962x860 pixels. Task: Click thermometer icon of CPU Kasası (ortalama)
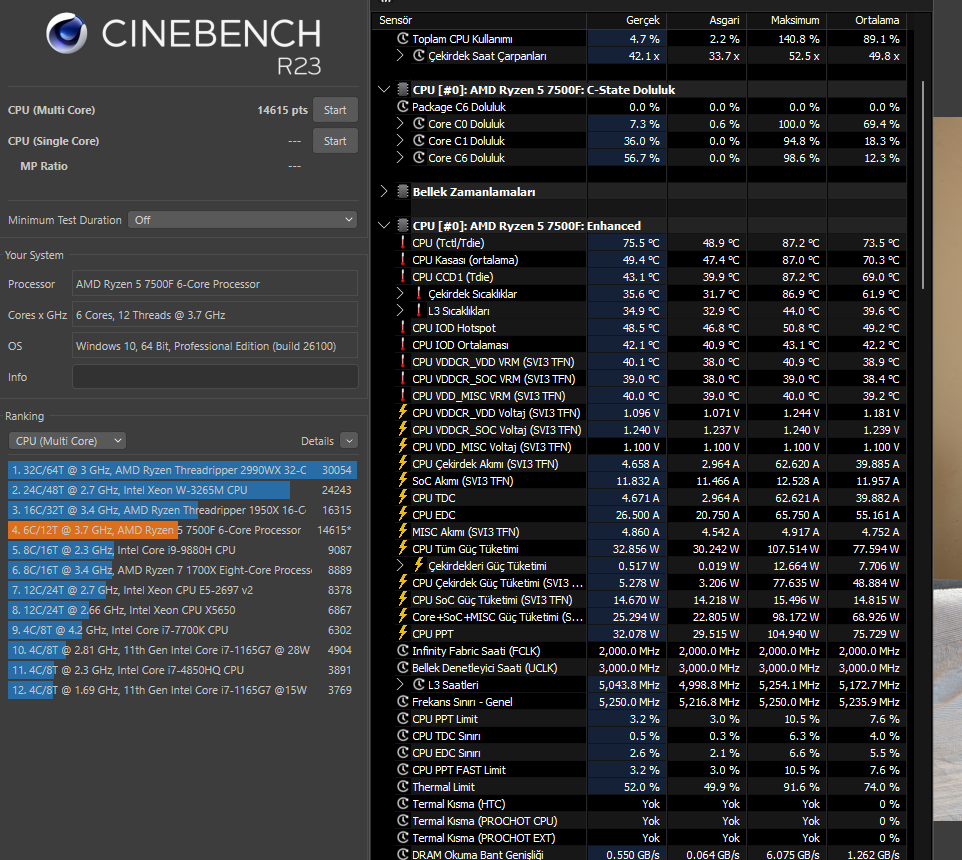403,260
